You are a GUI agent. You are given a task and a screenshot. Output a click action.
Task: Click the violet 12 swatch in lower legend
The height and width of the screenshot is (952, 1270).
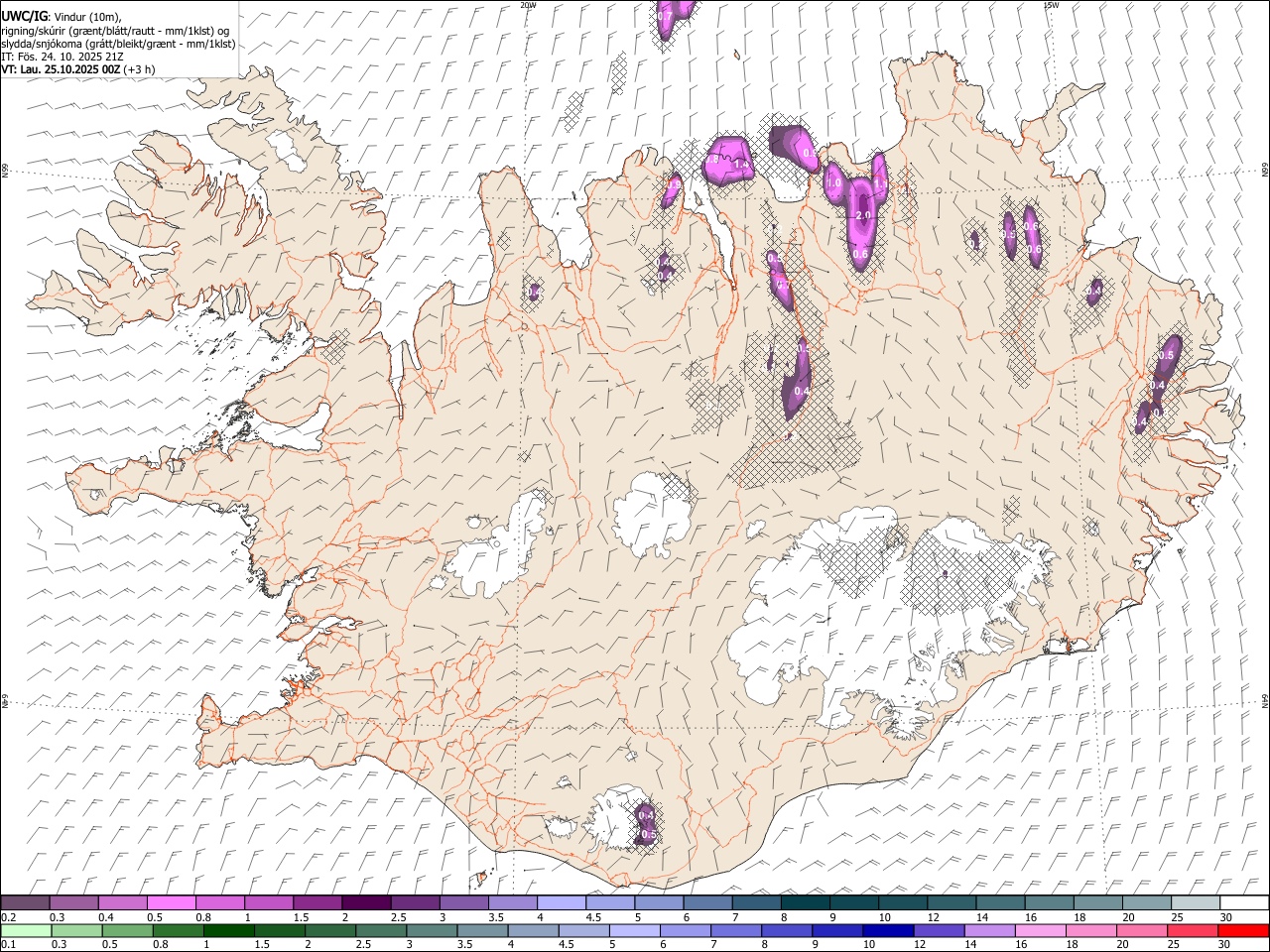click(939, 930)
